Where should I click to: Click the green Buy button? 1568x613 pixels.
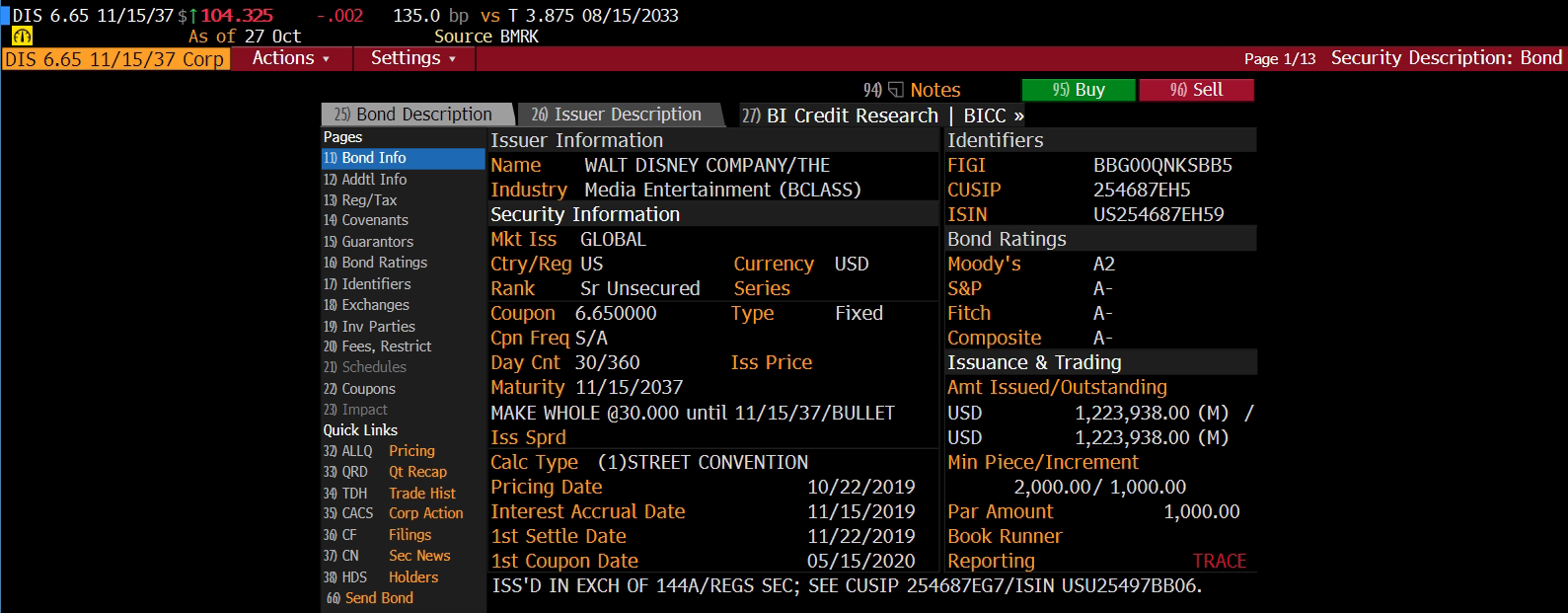click(1079, 90)
